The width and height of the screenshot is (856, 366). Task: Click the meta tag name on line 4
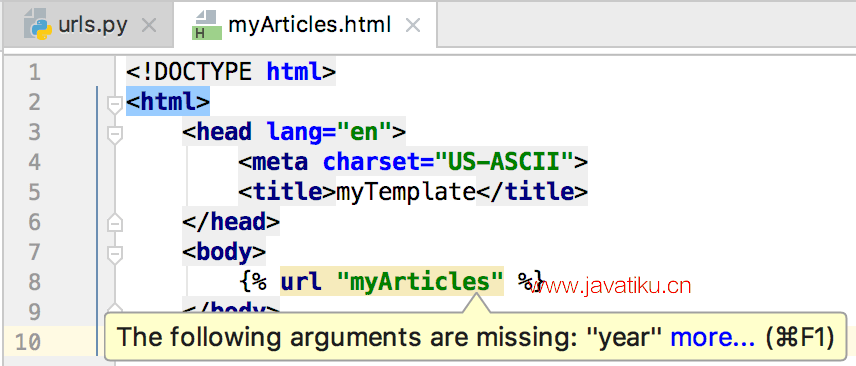click(280, 162)
